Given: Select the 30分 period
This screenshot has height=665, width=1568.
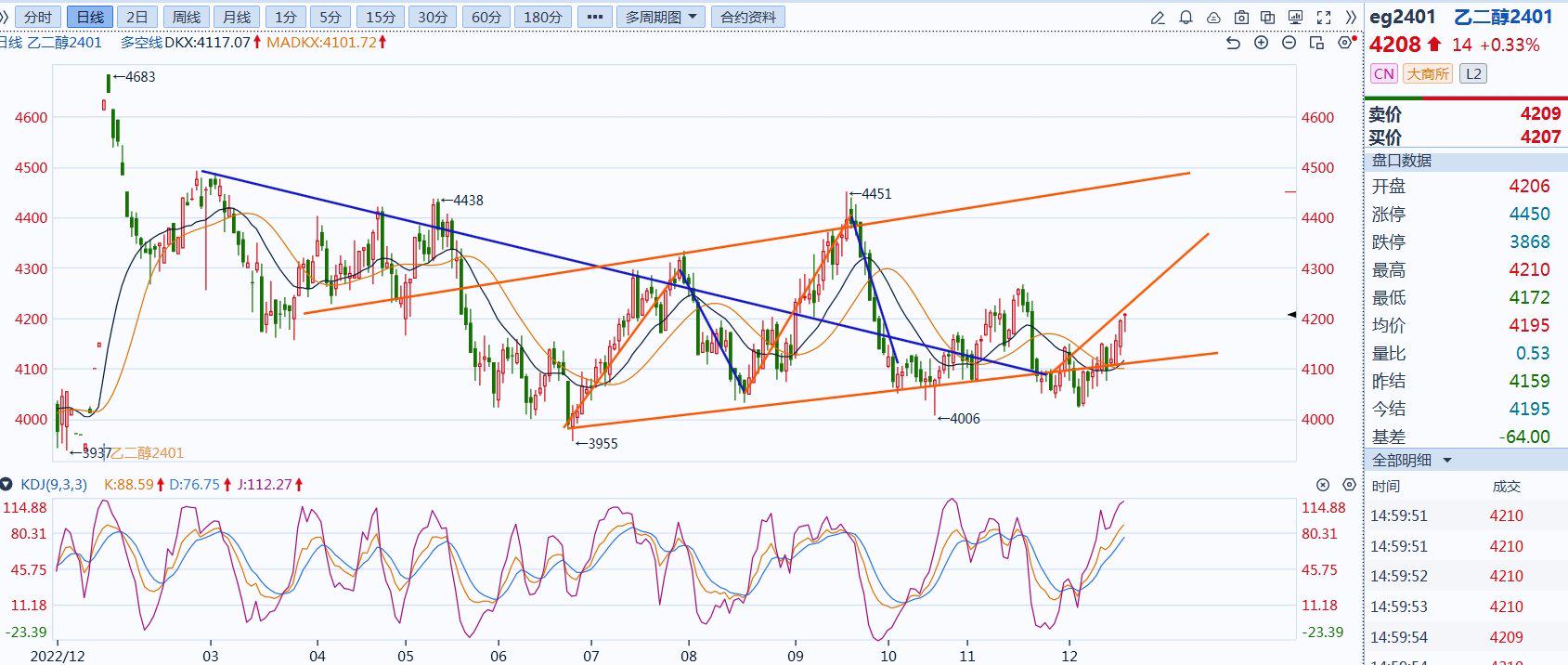Looking at the screenshot, I should click(x=433, y=18).
